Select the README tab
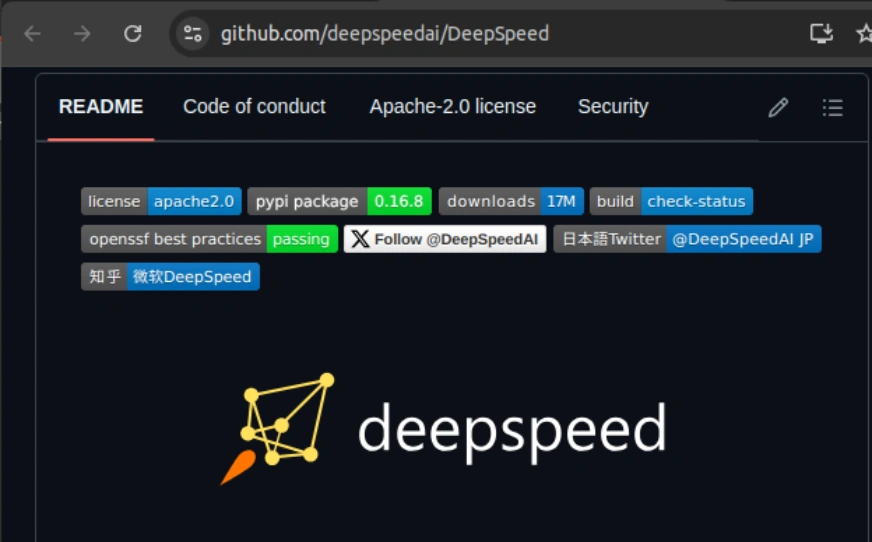This screenshot has height=542, width=872. point(101,107)
